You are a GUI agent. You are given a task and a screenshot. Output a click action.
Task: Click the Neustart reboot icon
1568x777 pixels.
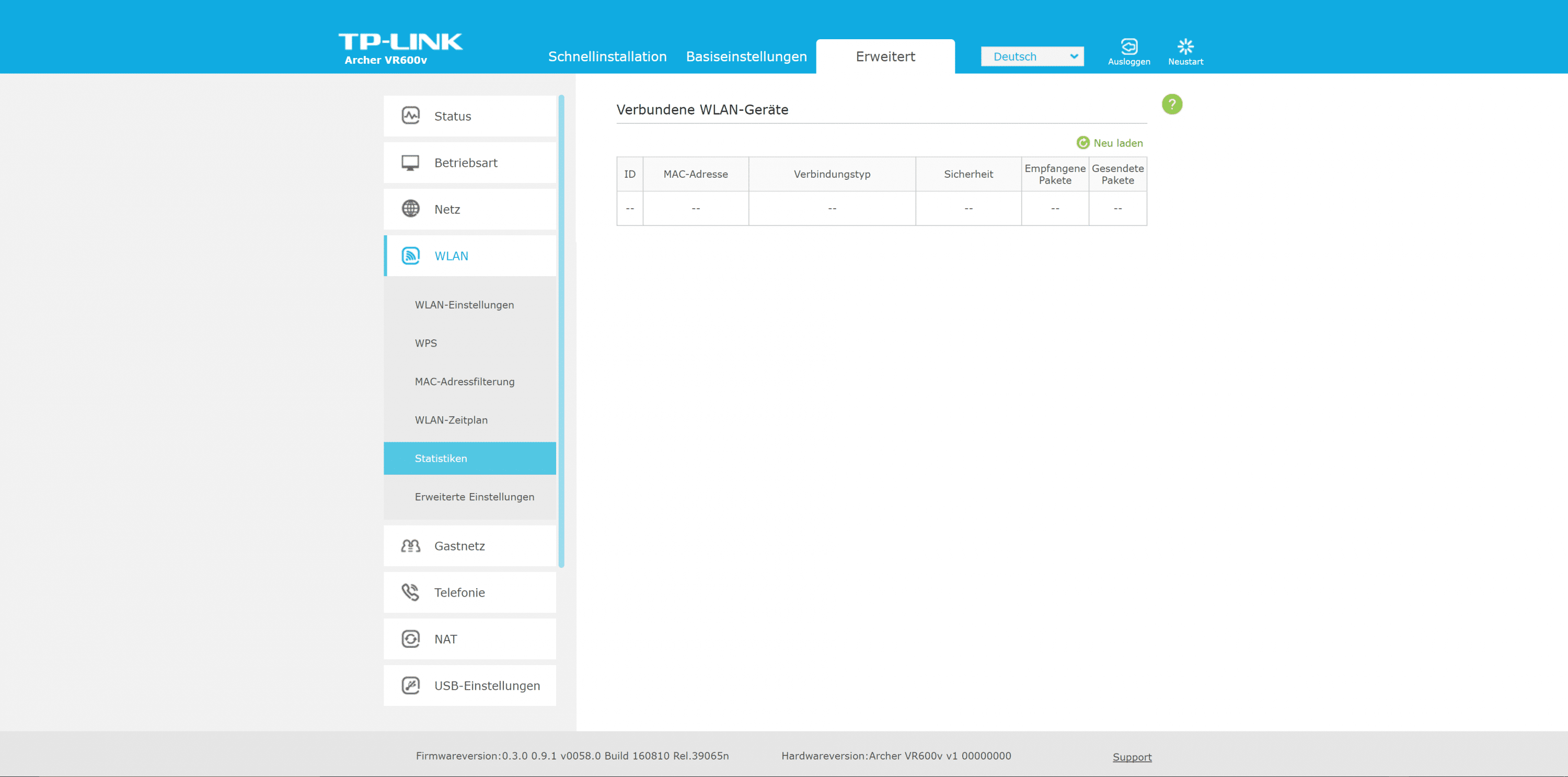pyautogui.click(x=1185, y=47)
